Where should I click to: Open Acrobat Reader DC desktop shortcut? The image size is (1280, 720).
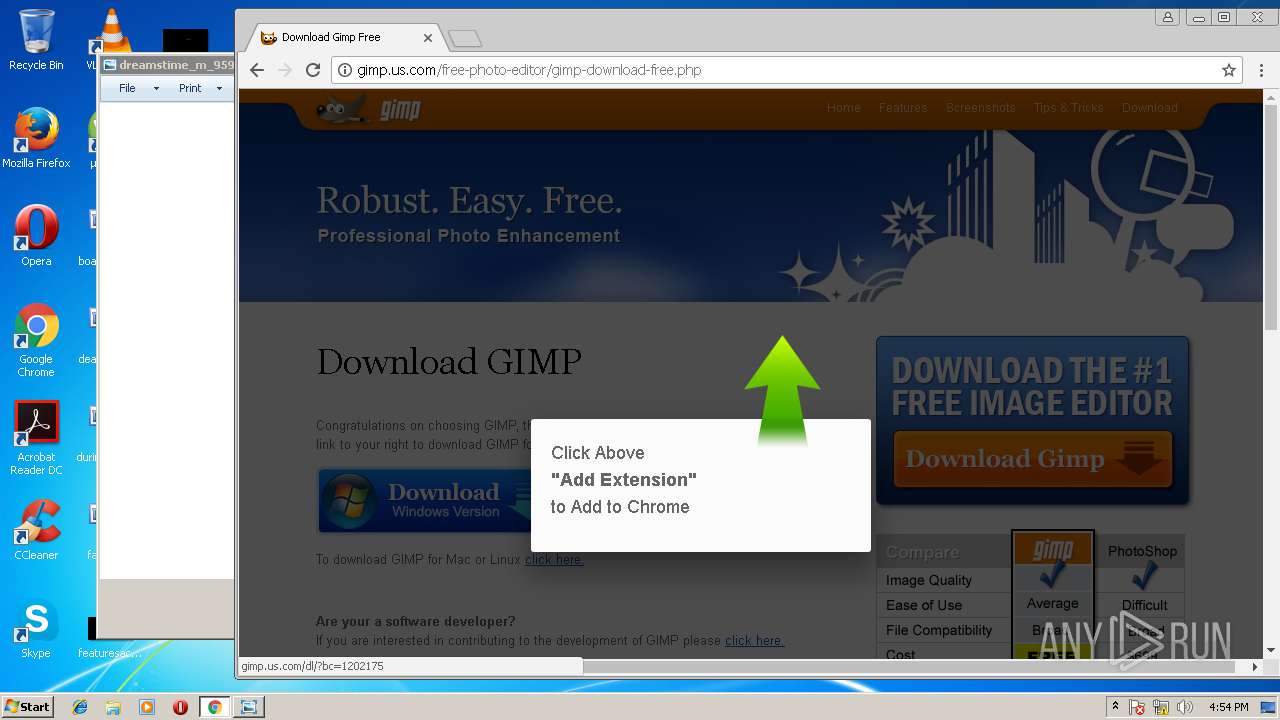[36, 438]
